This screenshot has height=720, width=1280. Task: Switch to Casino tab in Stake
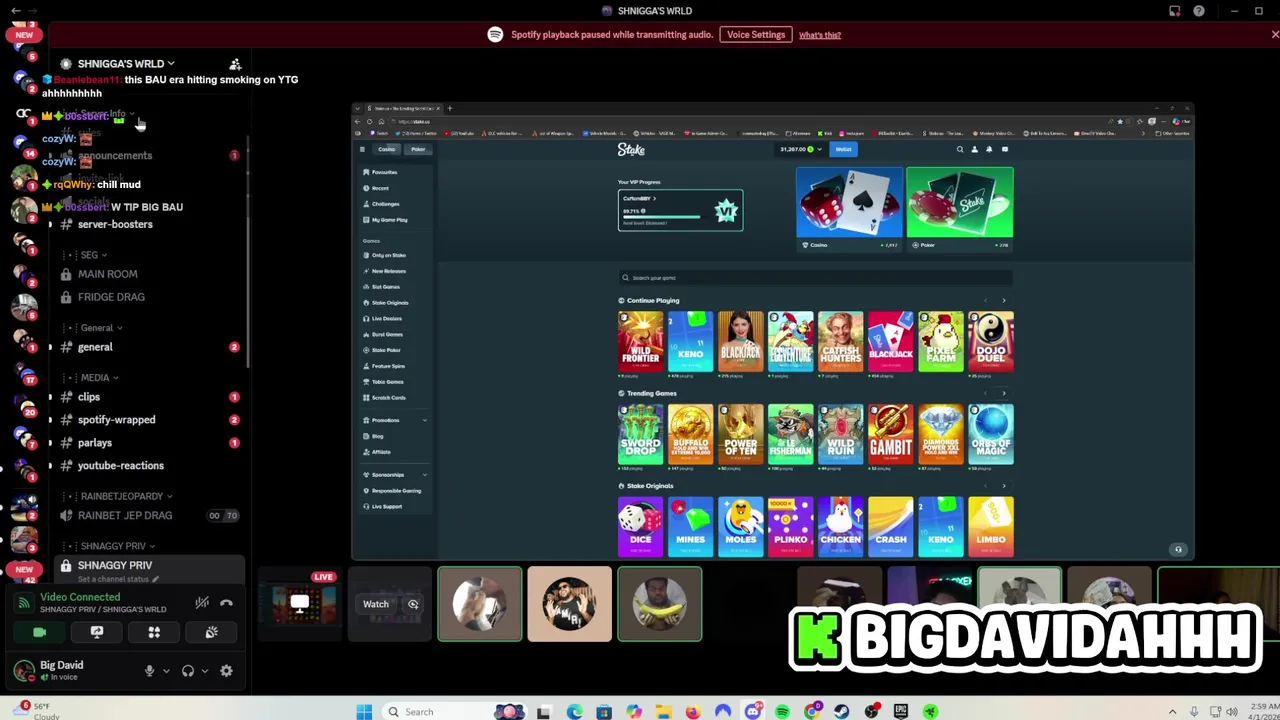coord(387,149)
